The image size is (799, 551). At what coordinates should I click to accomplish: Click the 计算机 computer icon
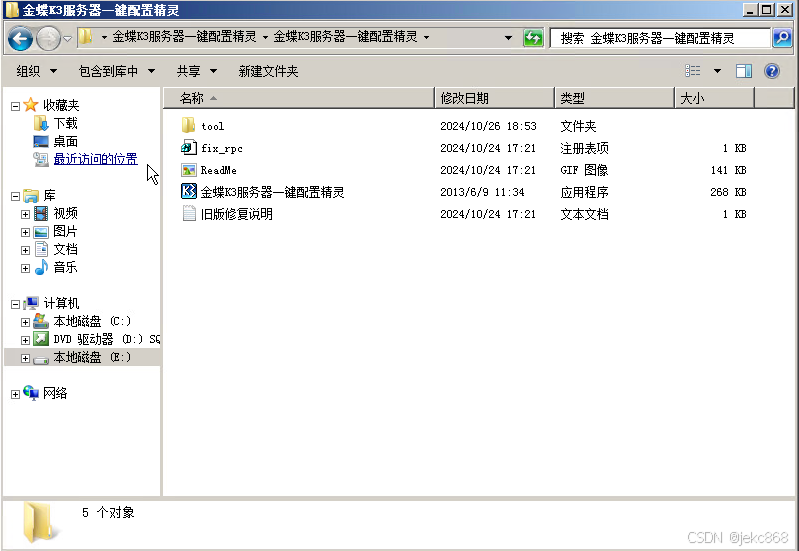point(31,303)
